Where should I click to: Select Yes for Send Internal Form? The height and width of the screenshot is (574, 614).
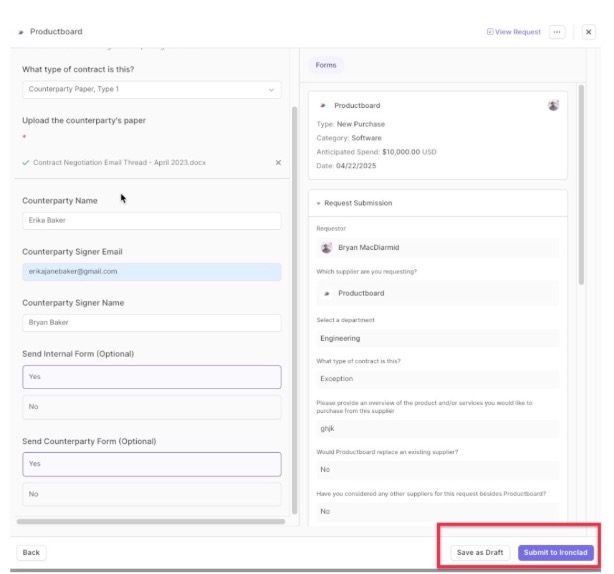152,377
